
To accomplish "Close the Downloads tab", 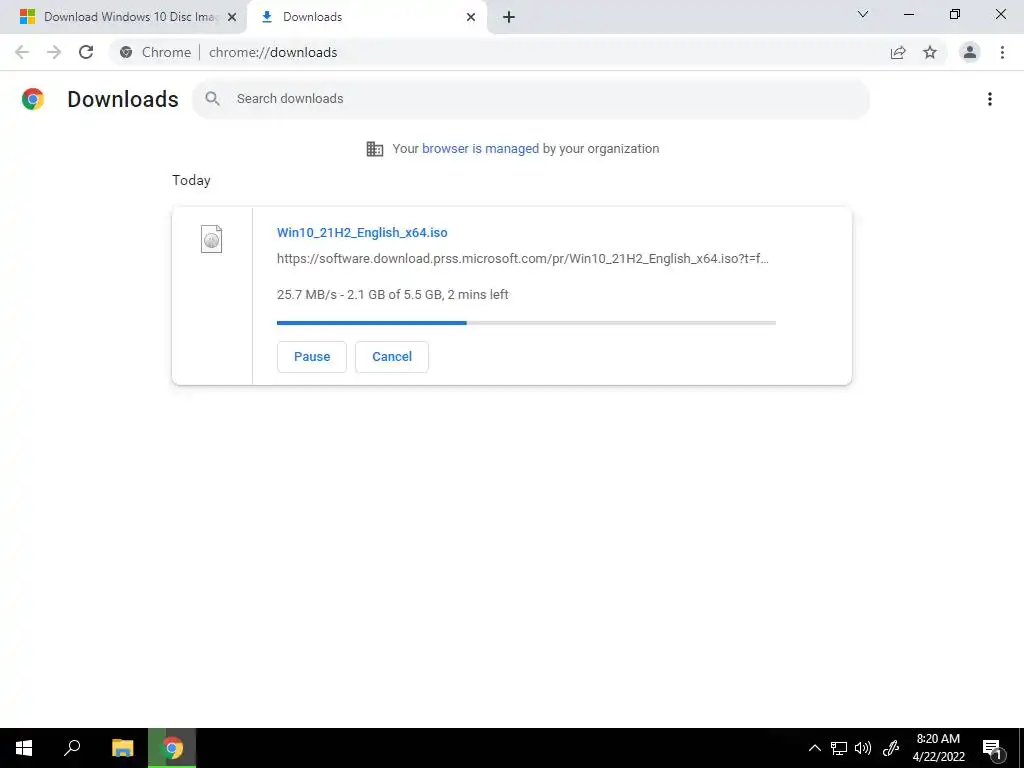I will 471,17.
